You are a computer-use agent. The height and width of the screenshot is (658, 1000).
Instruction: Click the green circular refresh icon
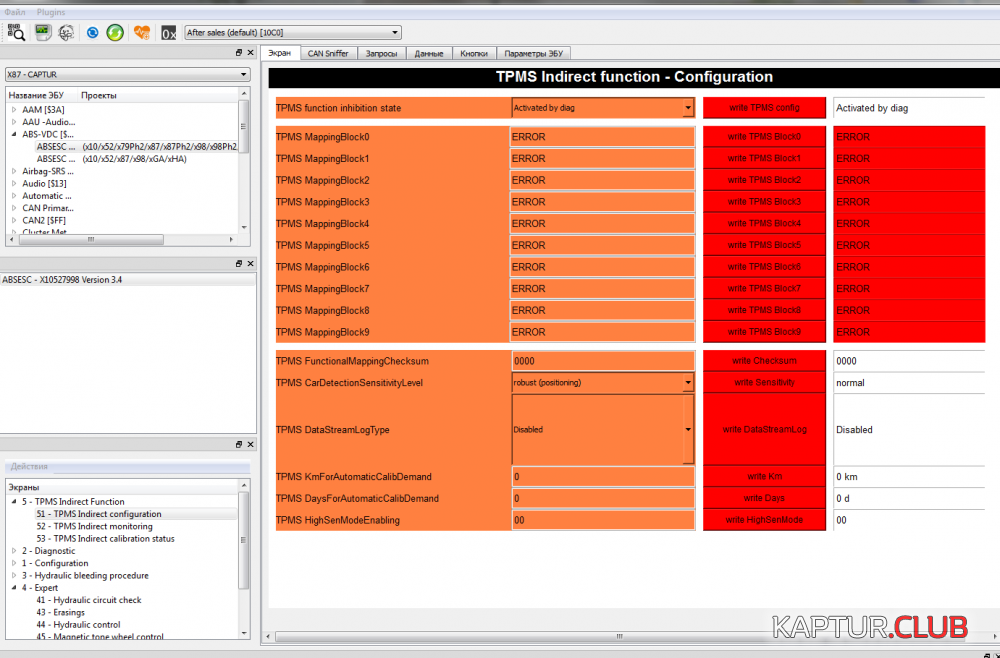coord(115,32)
